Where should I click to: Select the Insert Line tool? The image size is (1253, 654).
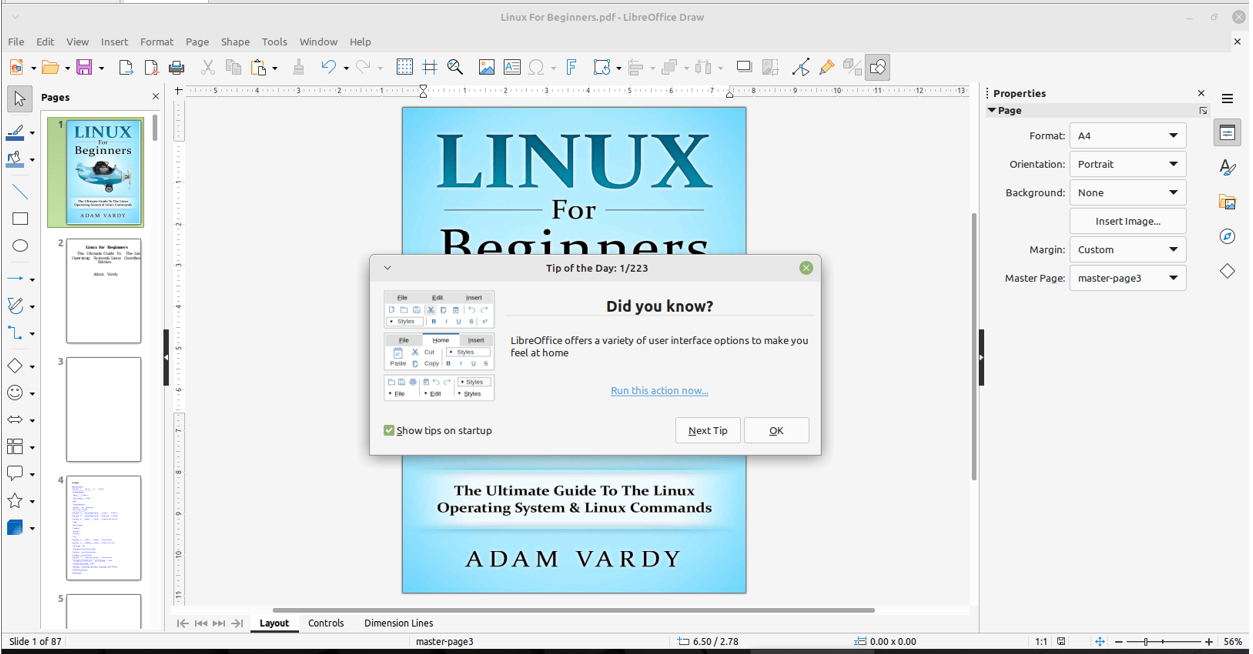[19, 191]
